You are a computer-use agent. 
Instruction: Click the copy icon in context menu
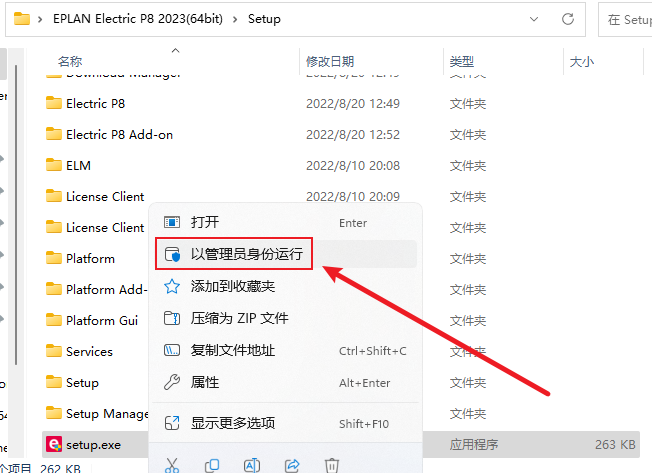(212, 466)
